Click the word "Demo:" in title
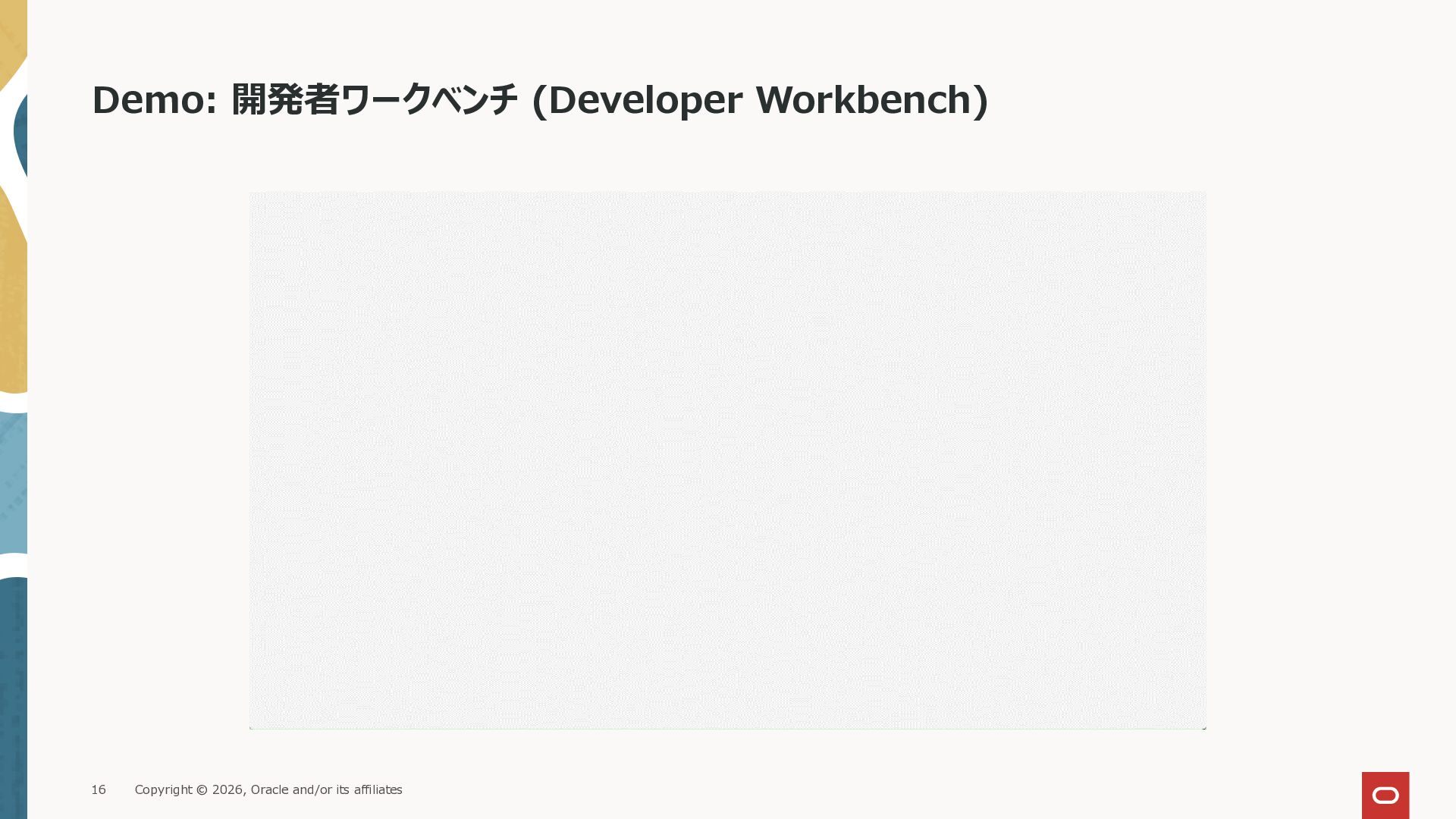 [155, 100]
